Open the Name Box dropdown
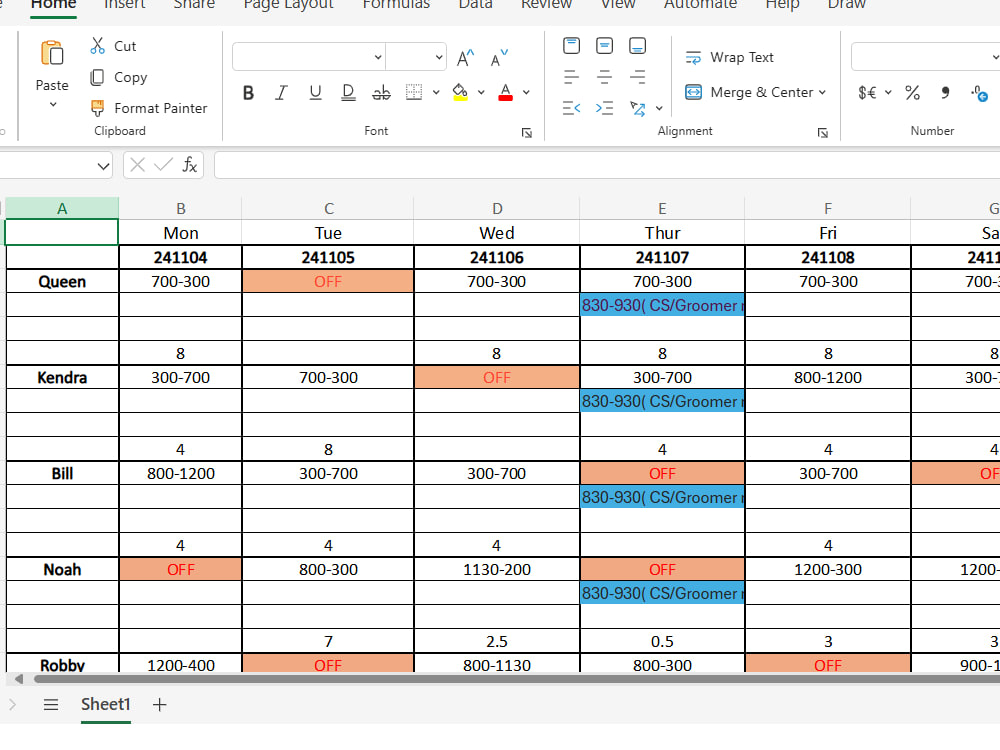The image size is (1000, 750). [x=103, y=167]
